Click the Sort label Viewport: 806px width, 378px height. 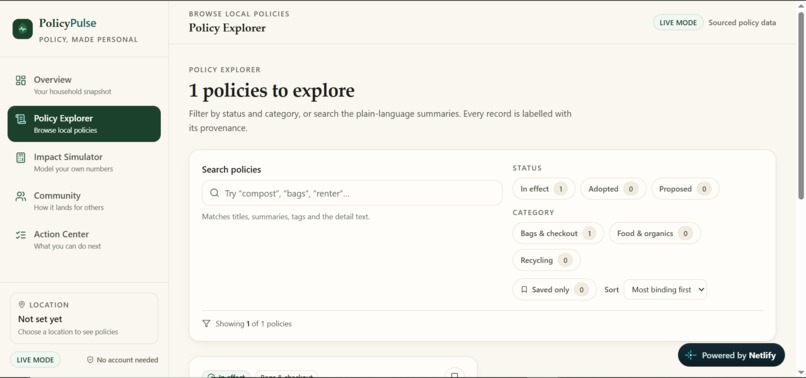[612, 290]
